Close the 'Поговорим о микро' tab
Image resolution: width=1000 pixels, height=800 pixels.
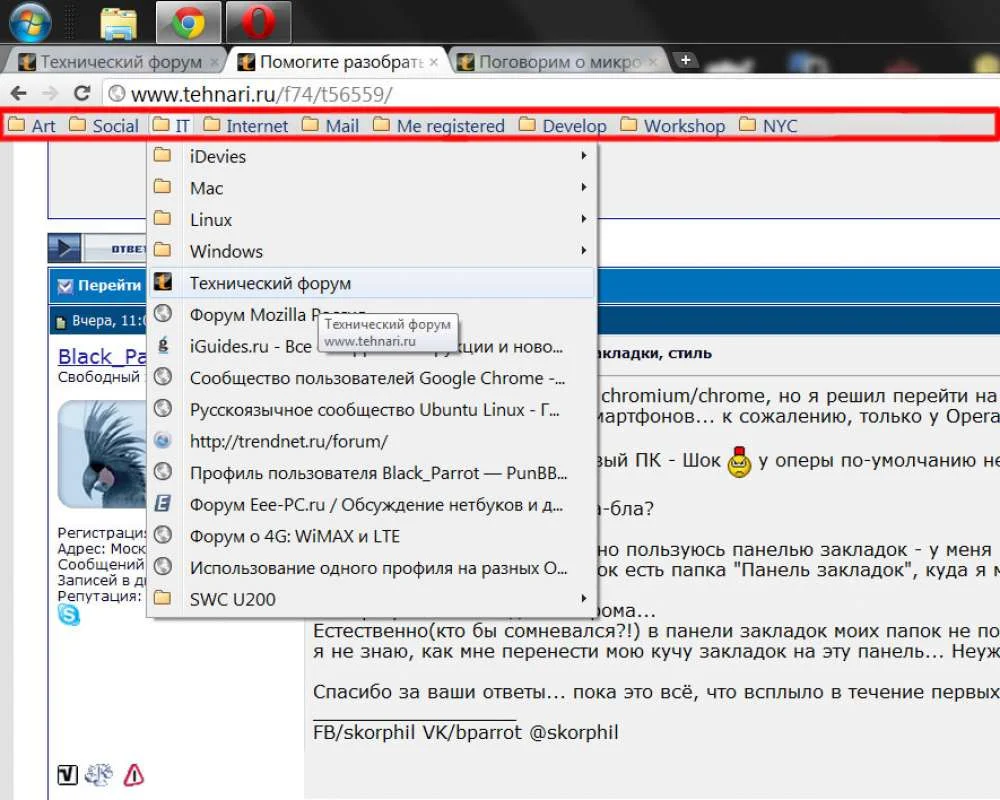point(653,63)
